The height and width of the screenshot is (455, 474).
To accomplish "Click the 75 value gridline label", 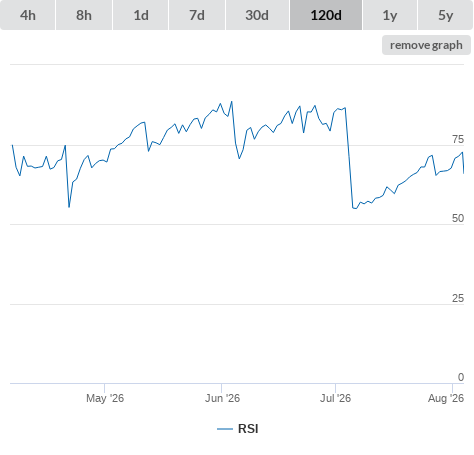I will 458,139.
